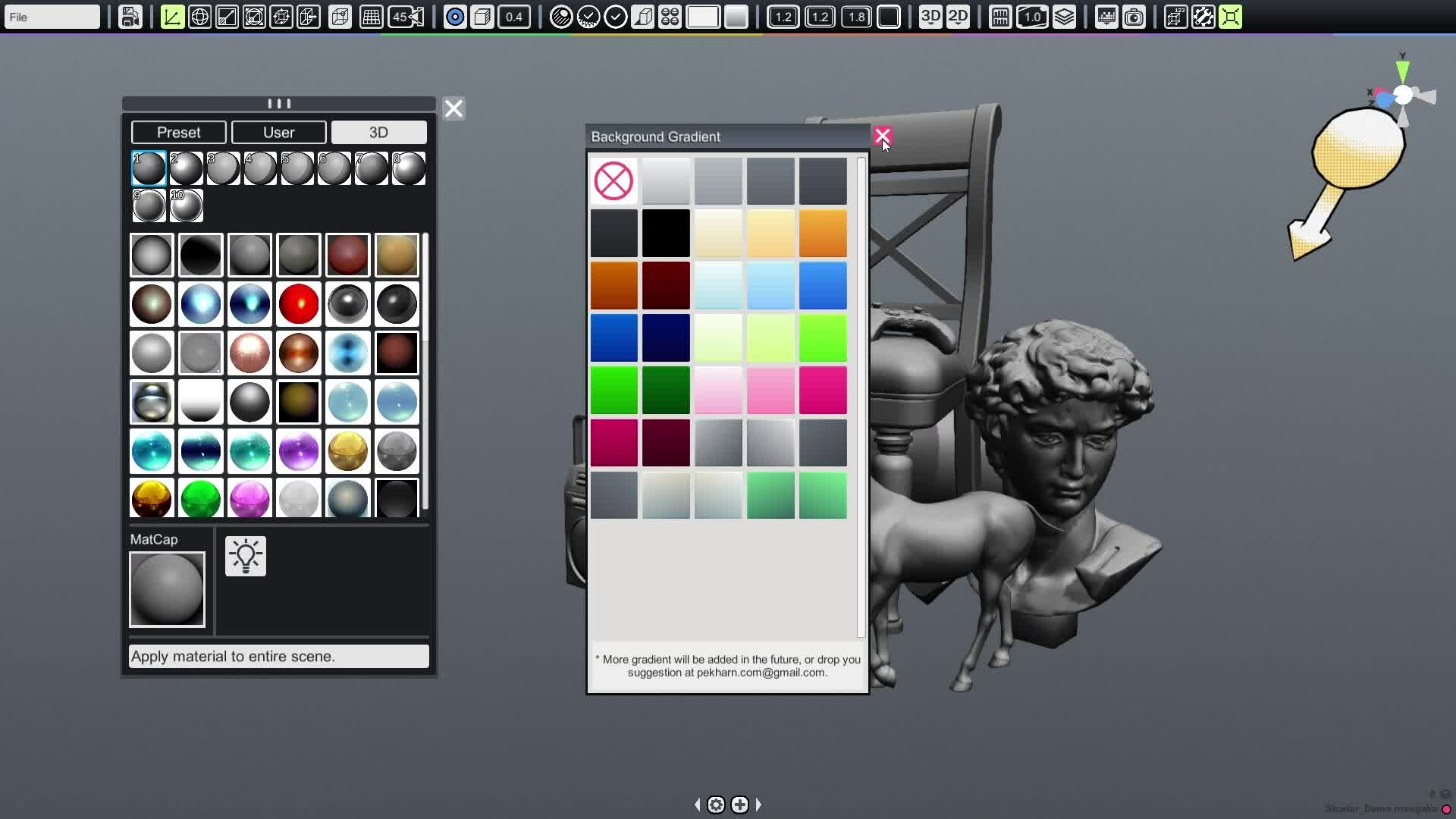Select matcap preset slot number 2
Viewport: 1456px width, 819px height.
point(186,168)
